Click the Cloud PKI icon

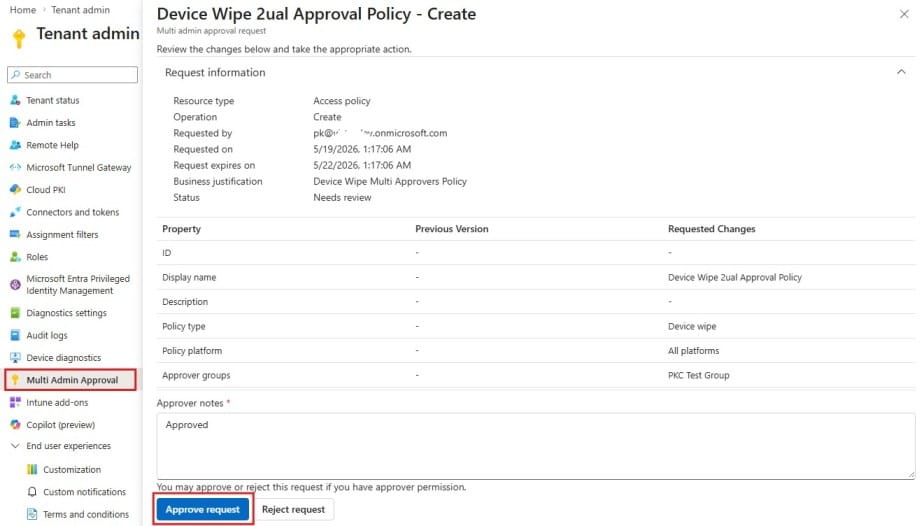15,190
